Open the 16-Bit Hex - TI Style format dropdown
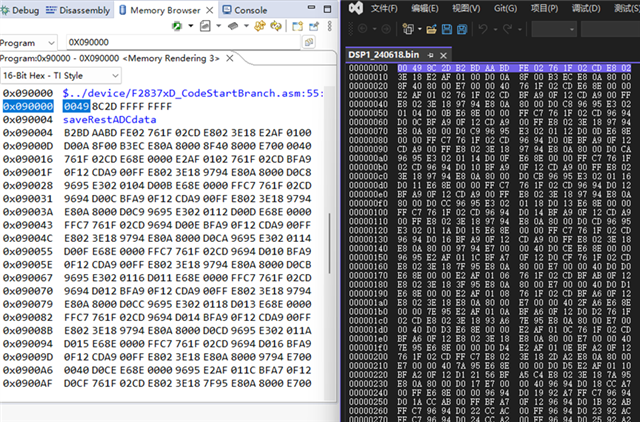The height and width of the screenshot is (422, 640). tap(60, 76)
